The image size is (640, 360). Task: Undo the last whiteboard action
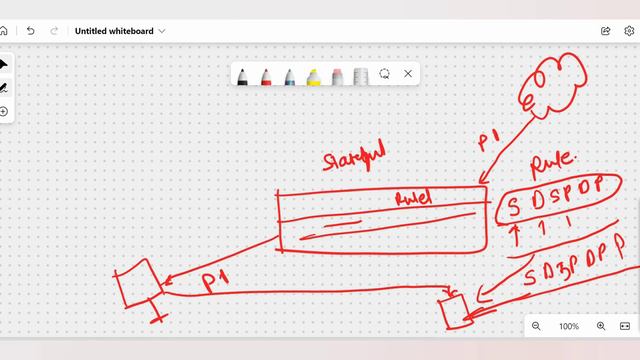pos(31,31)
